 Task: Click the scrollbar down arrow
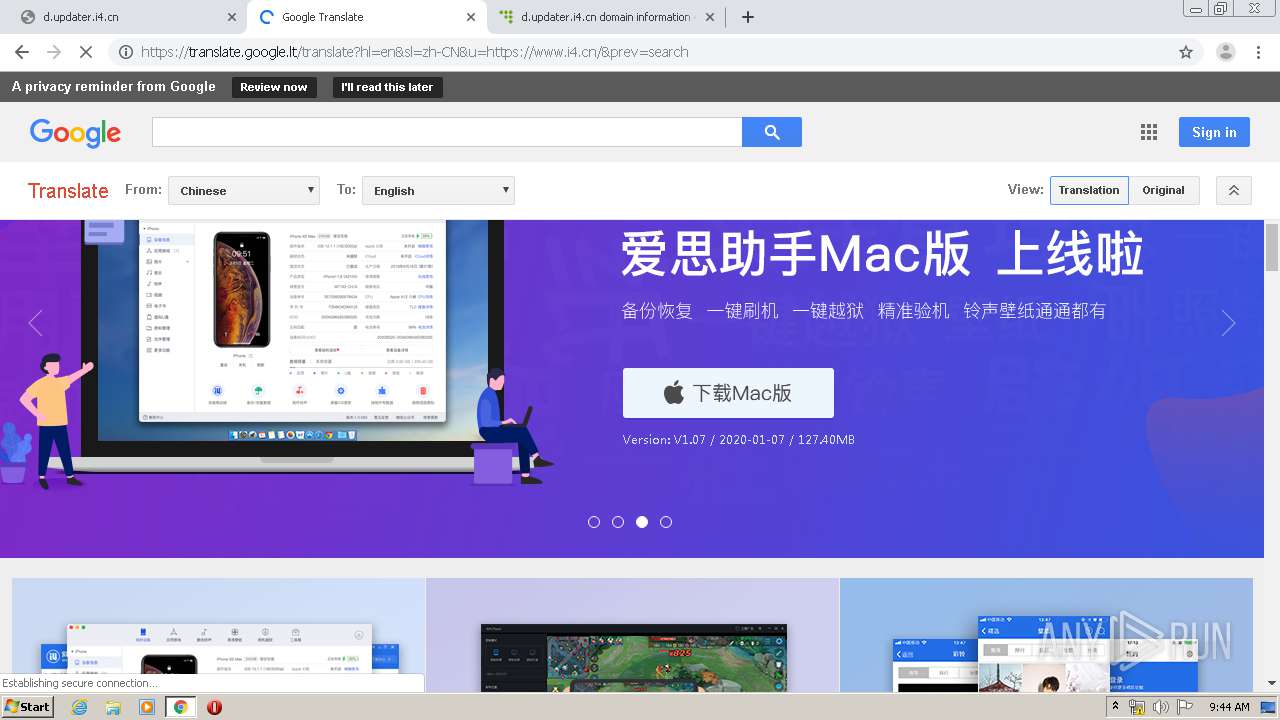pyautogui.click(x=1272, y=683)
